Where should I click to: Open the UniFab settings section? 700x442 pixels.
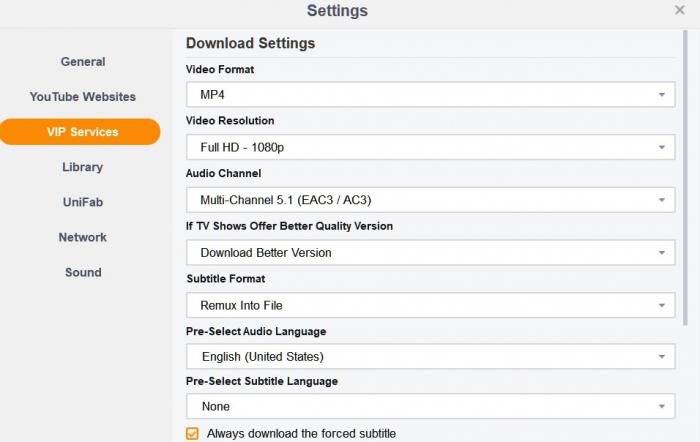(x=82, y=202)
